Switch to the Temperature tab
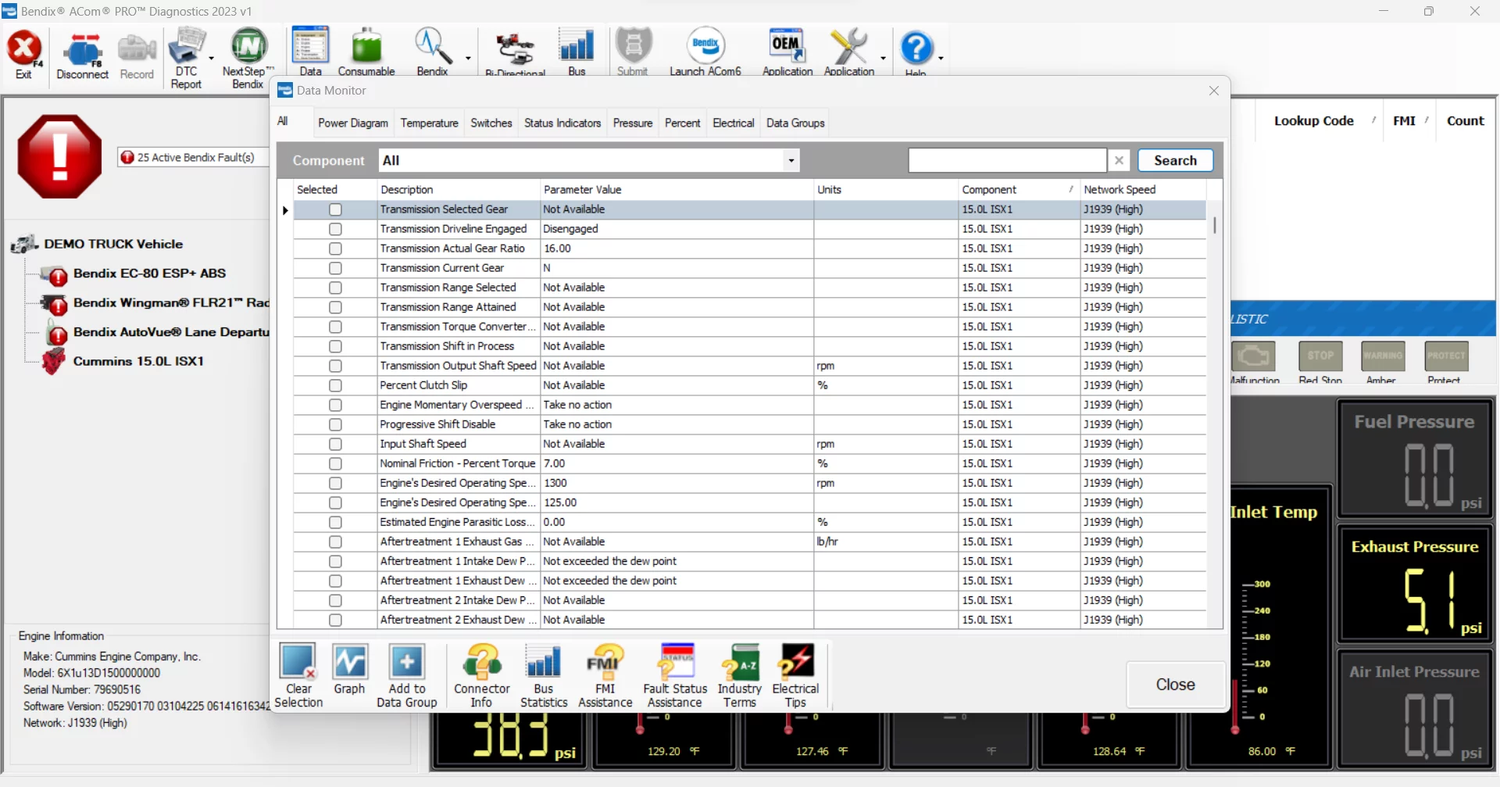The image size is (1500, 787). point(429,123)
